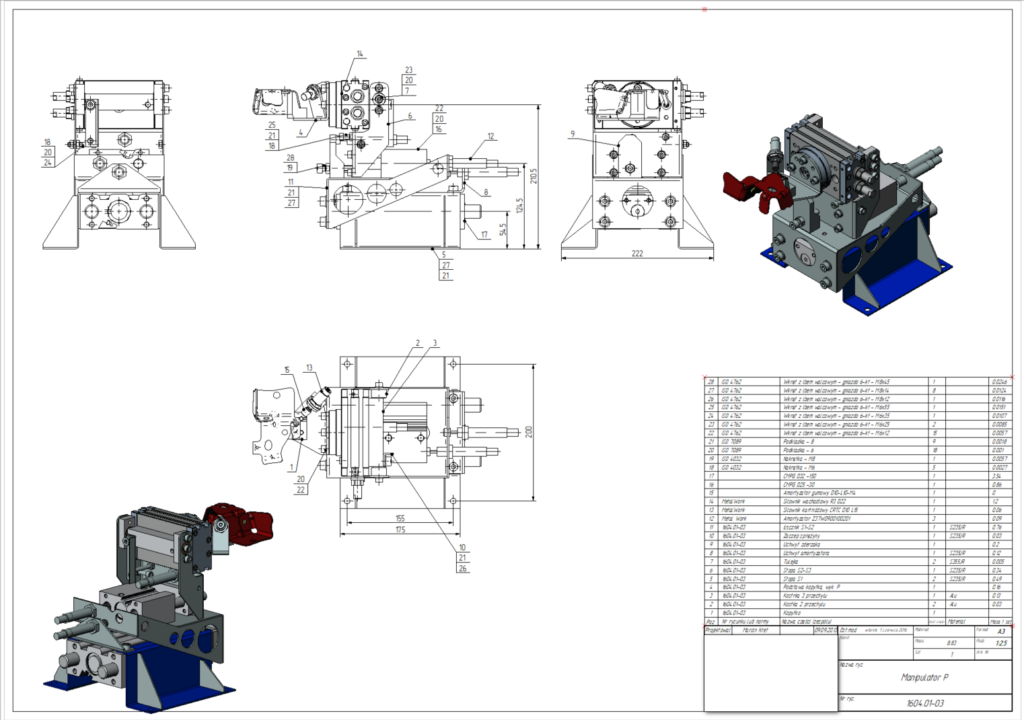Image resolution: width=1024 pixels, height=720 pixels.
Task: Click balloon number 12
Action: pos(491,136)
